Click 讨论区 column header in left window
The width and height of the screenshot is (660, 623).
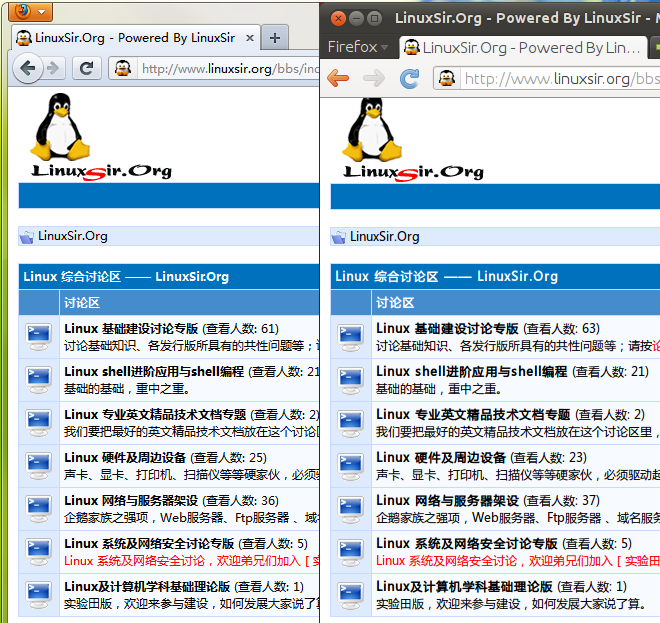tap(82, 303)
